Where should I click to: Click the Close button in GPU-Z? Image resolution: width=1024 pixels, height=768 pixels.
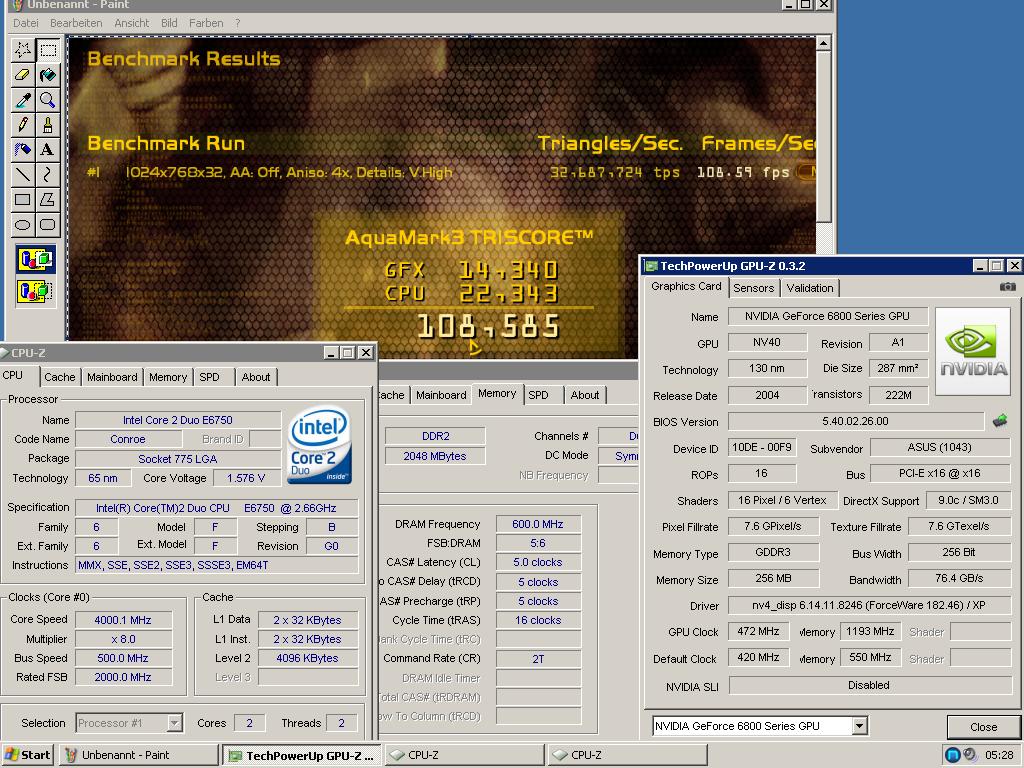(983, 727)
